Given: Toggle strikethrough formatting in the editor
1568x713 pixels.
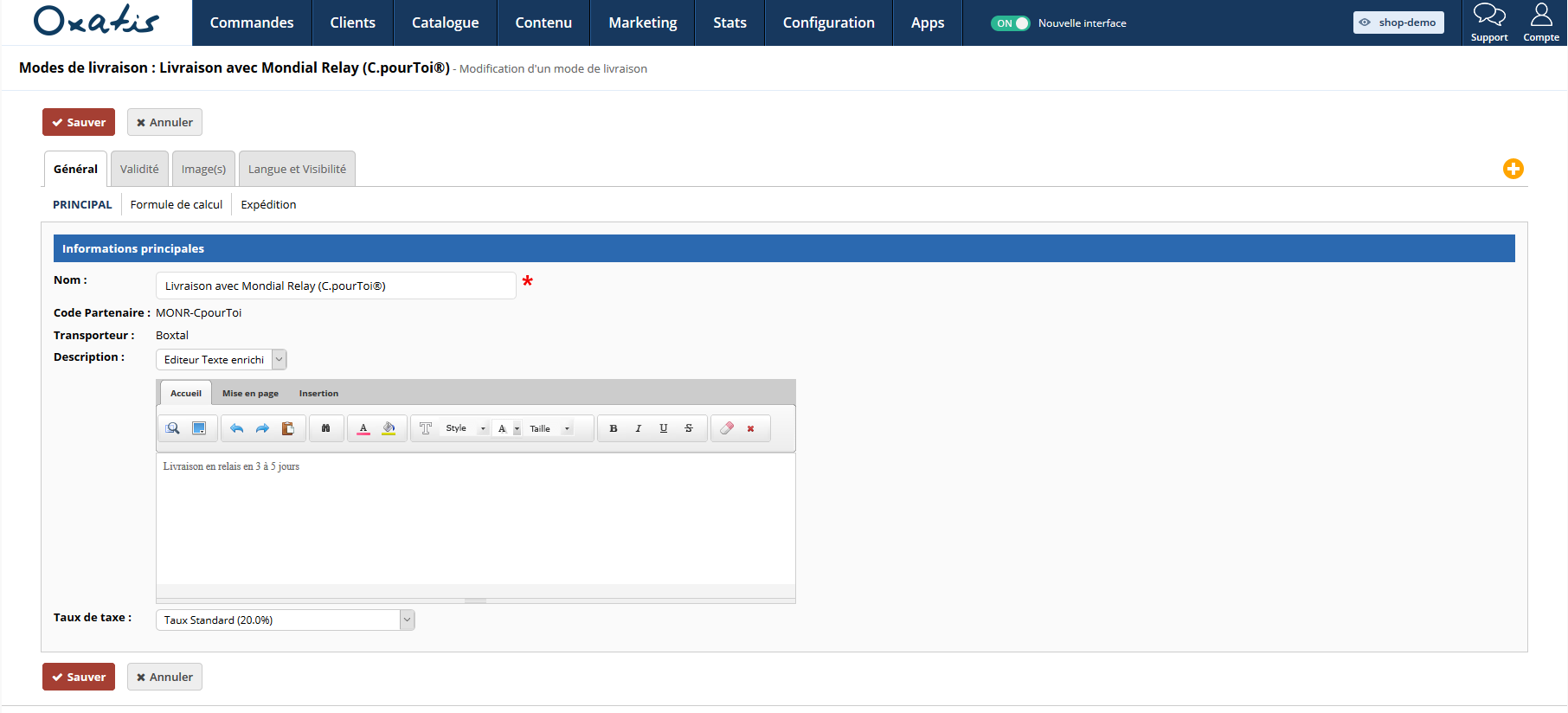Looking at the screenshot, I should coord(689,428).
